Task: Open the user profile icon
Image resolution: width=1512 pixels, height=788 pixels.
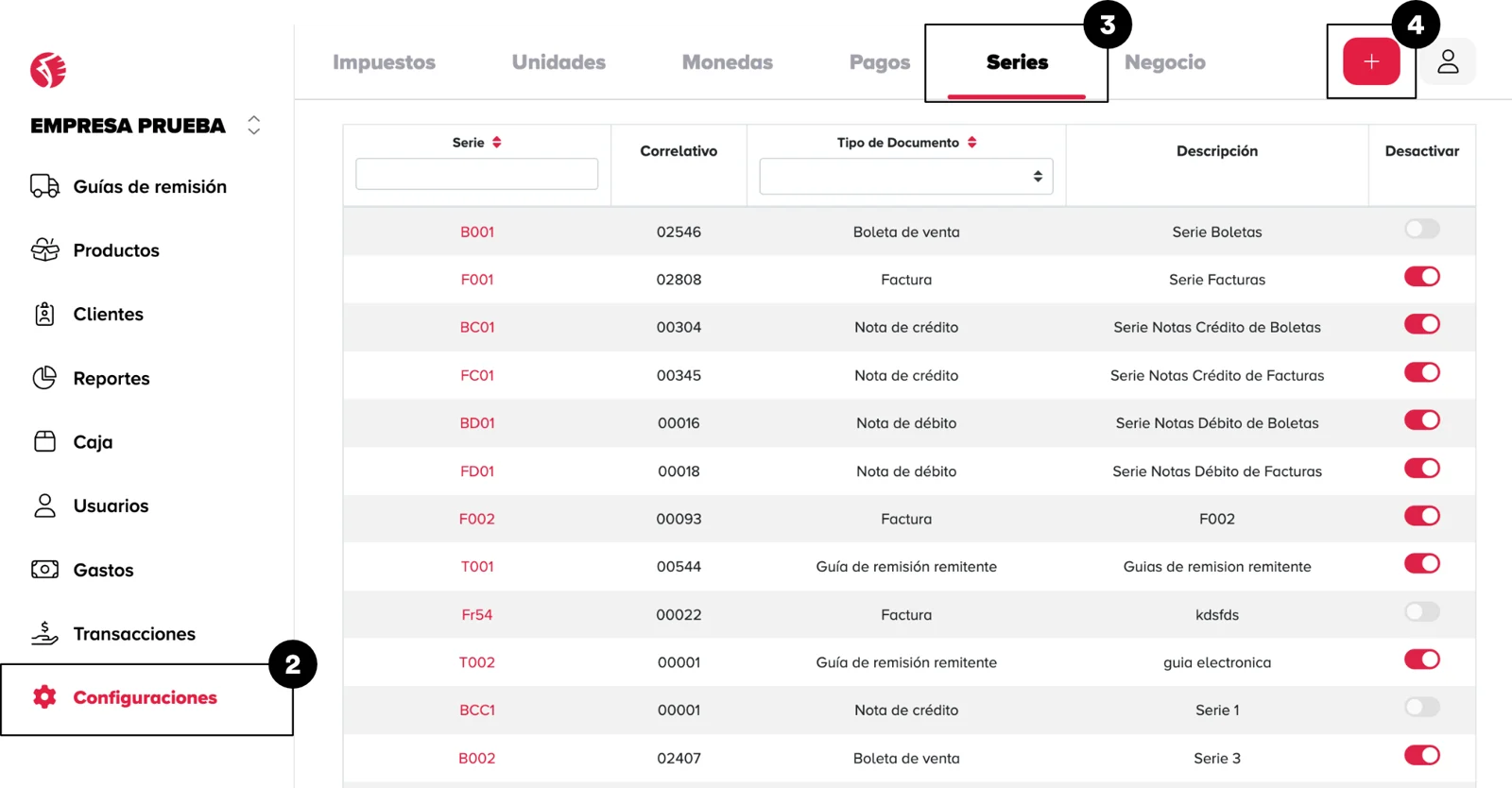Action: tap(1448, 62)
